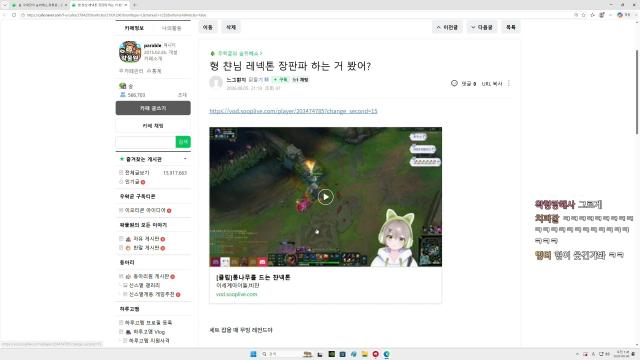Click the cafe search input field

(146, 142)
